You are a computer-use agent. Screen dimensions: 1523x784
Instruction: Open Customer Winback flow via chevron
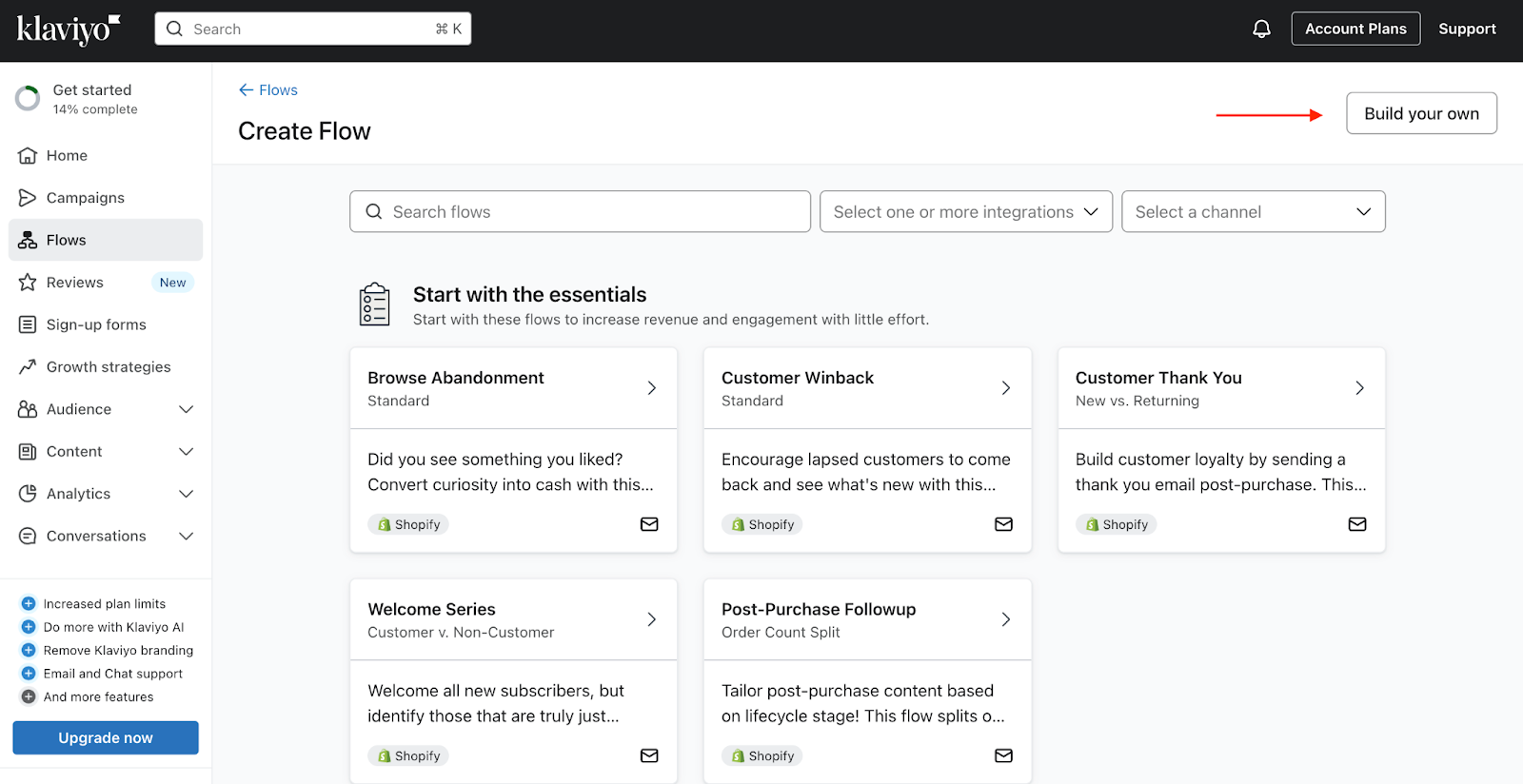pyautogui.click(x=1006, y=388)
